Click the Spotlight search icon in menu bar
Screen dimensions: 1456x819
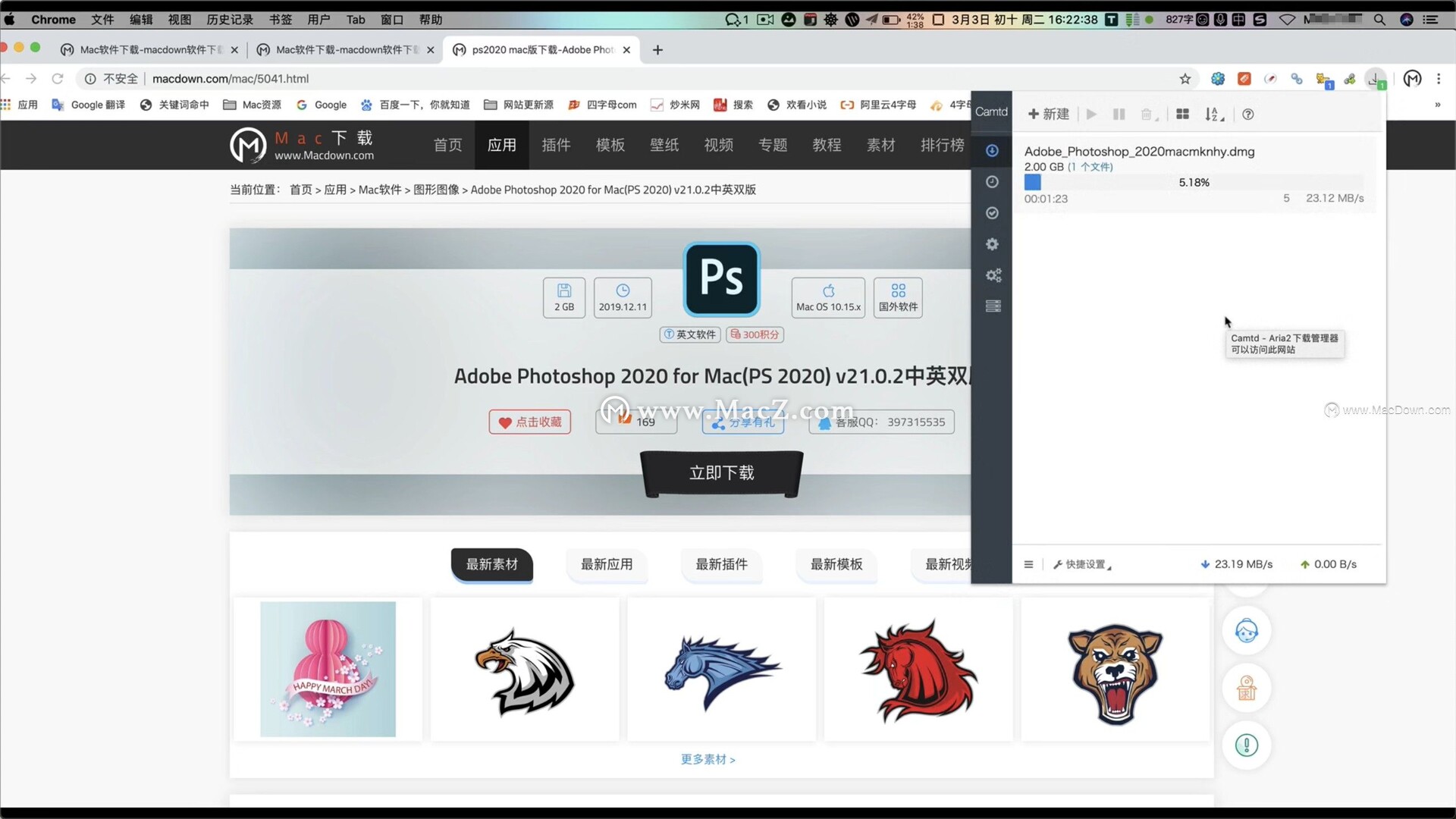coord(1379,20)
